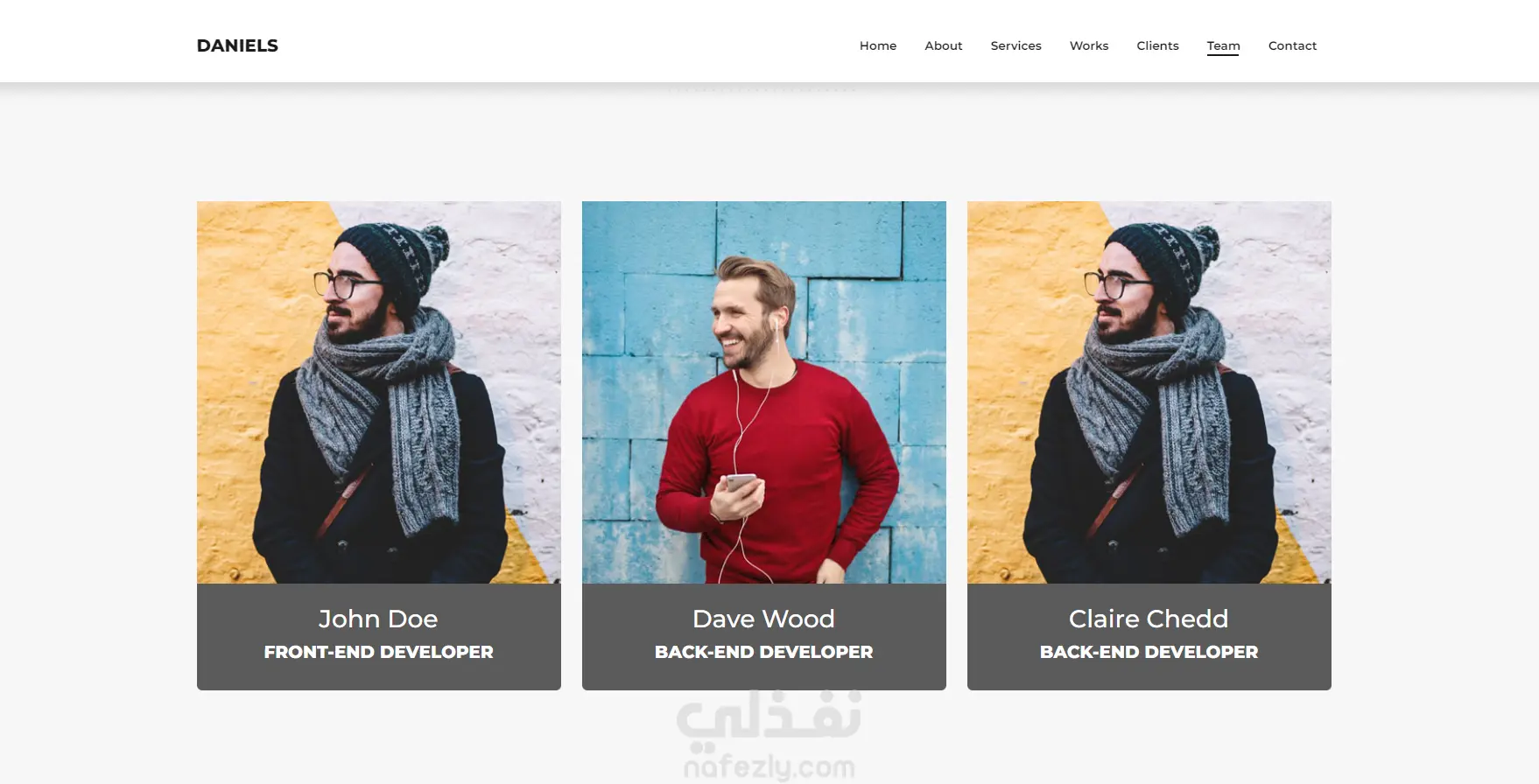This screenshot has height=784, width=1539.
Task: Click Dave Wood's BACK-END DEVELOPER label
Action: coord(764,652)
